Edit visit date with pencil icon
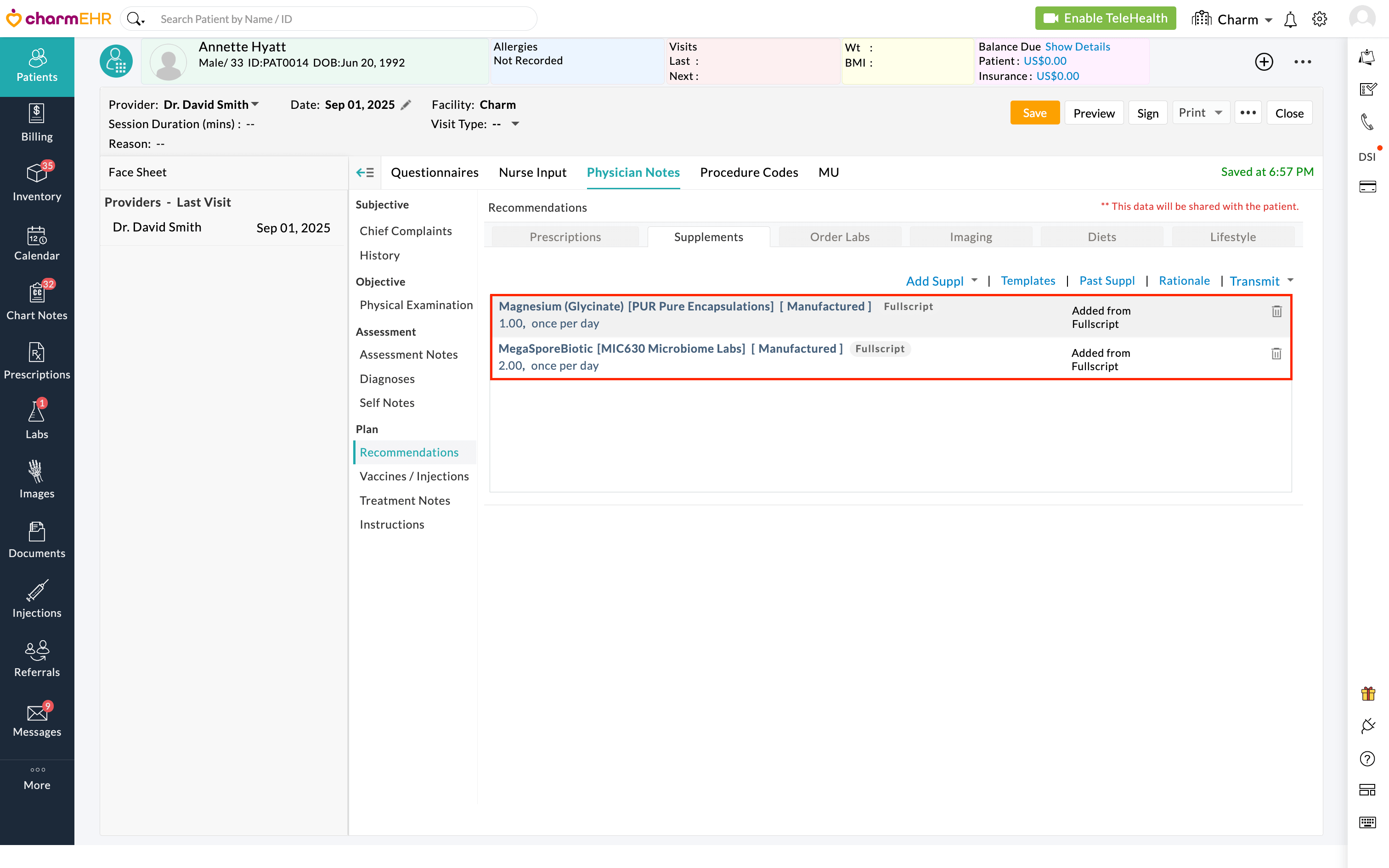Image resolution: width=1389 pixels, height=868 pixels. click(x=406, y=105)
